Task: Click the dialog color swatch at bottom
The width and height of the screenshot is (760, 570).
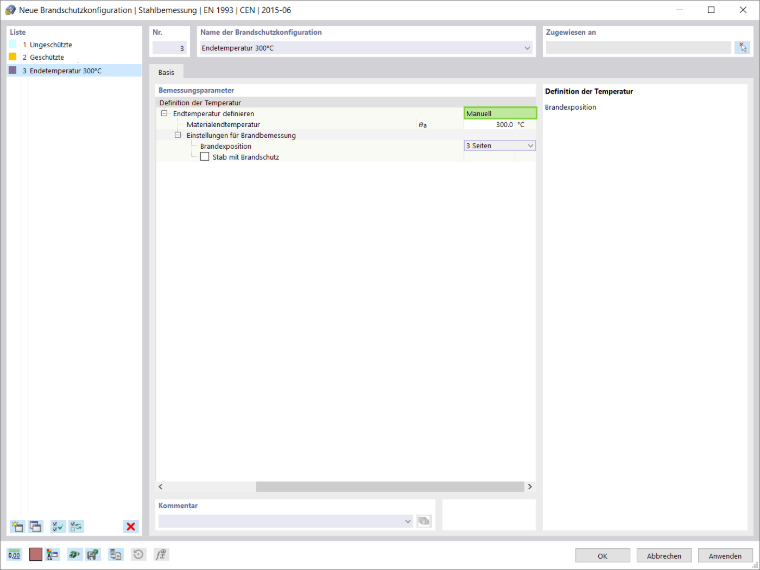Action: click(x=35, y=554)
